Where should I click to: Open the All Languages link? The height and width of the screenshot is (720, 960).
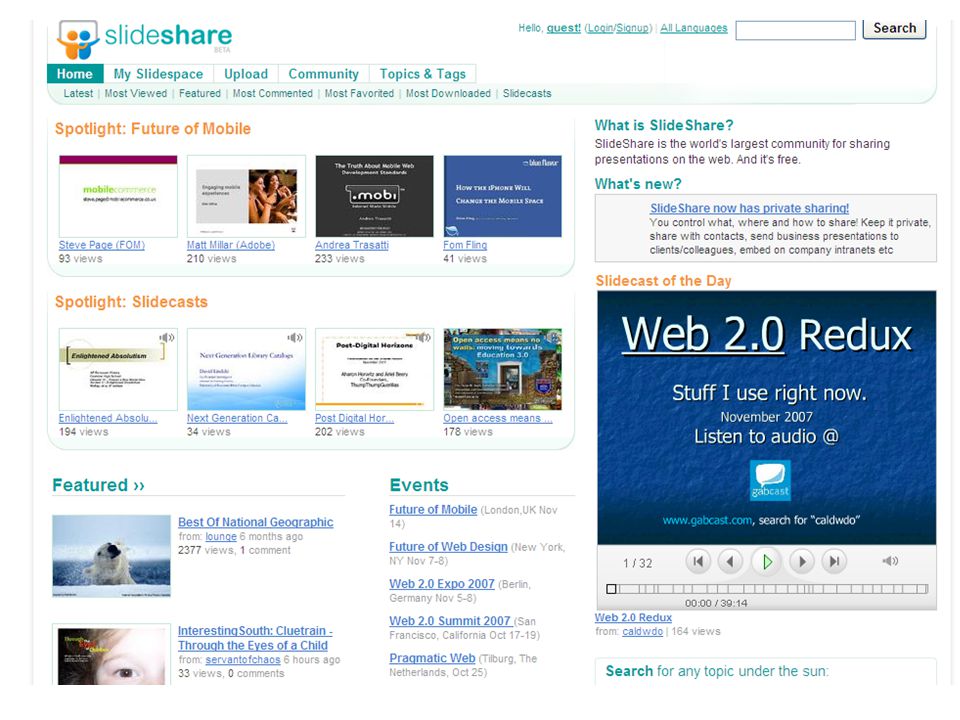click(x=694, y=28)
